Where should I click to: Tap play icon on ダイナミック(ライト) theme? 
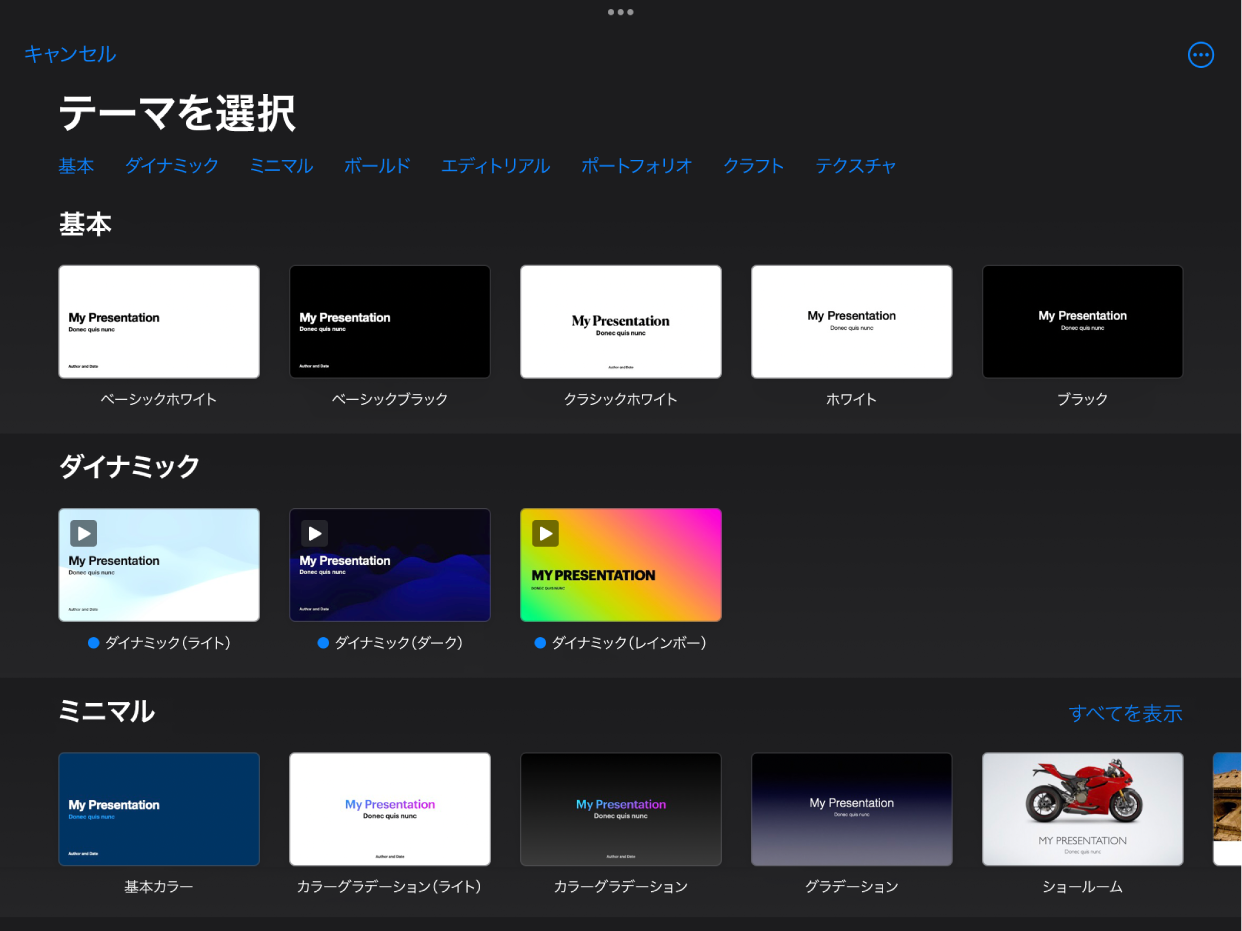(83, 533)
